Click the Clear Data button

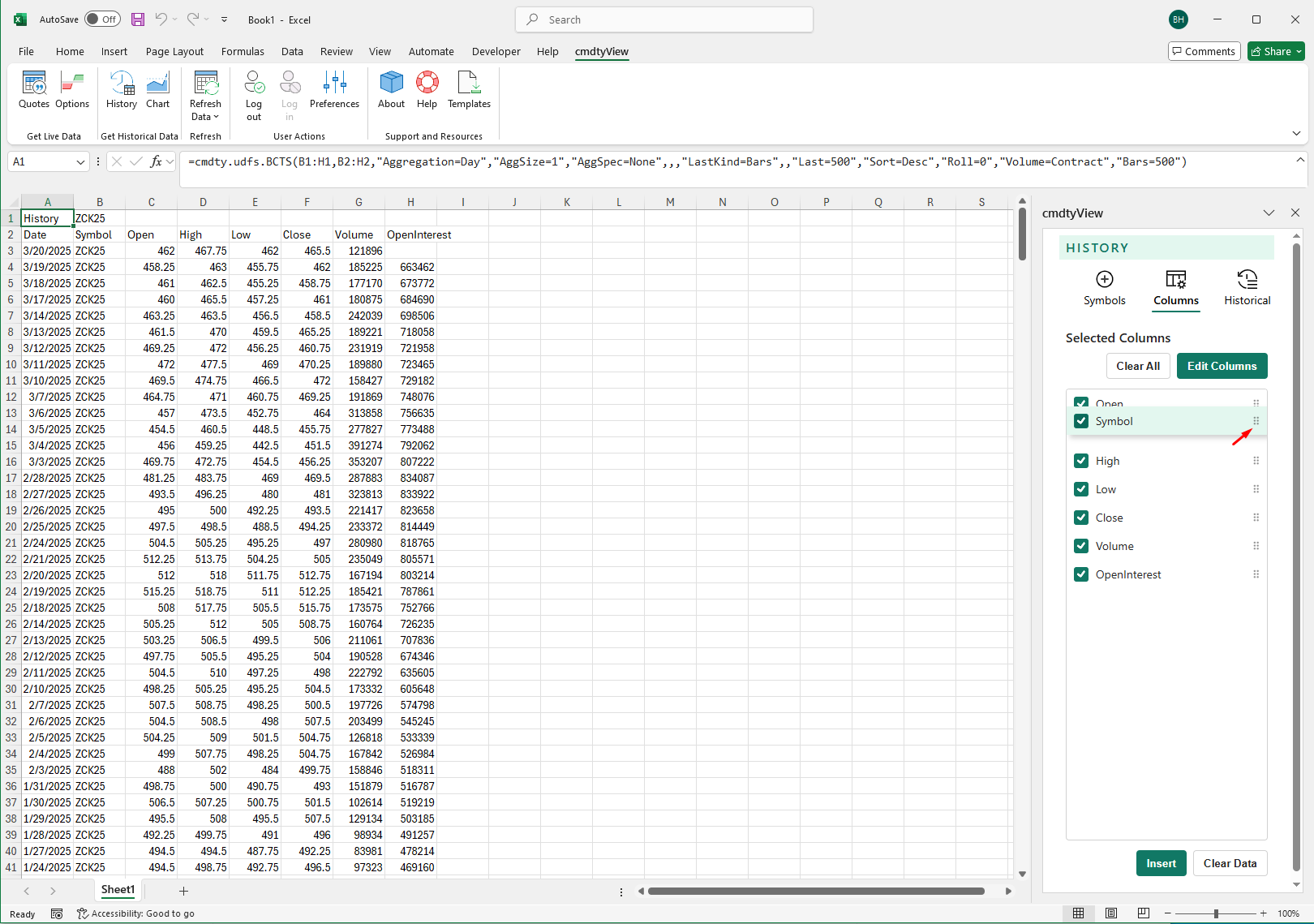point(1230,863)
